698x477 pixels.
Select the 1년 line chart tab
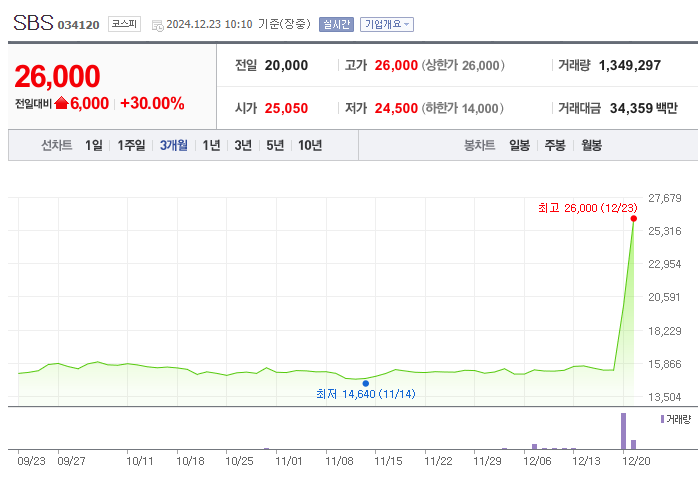(211, 145)
